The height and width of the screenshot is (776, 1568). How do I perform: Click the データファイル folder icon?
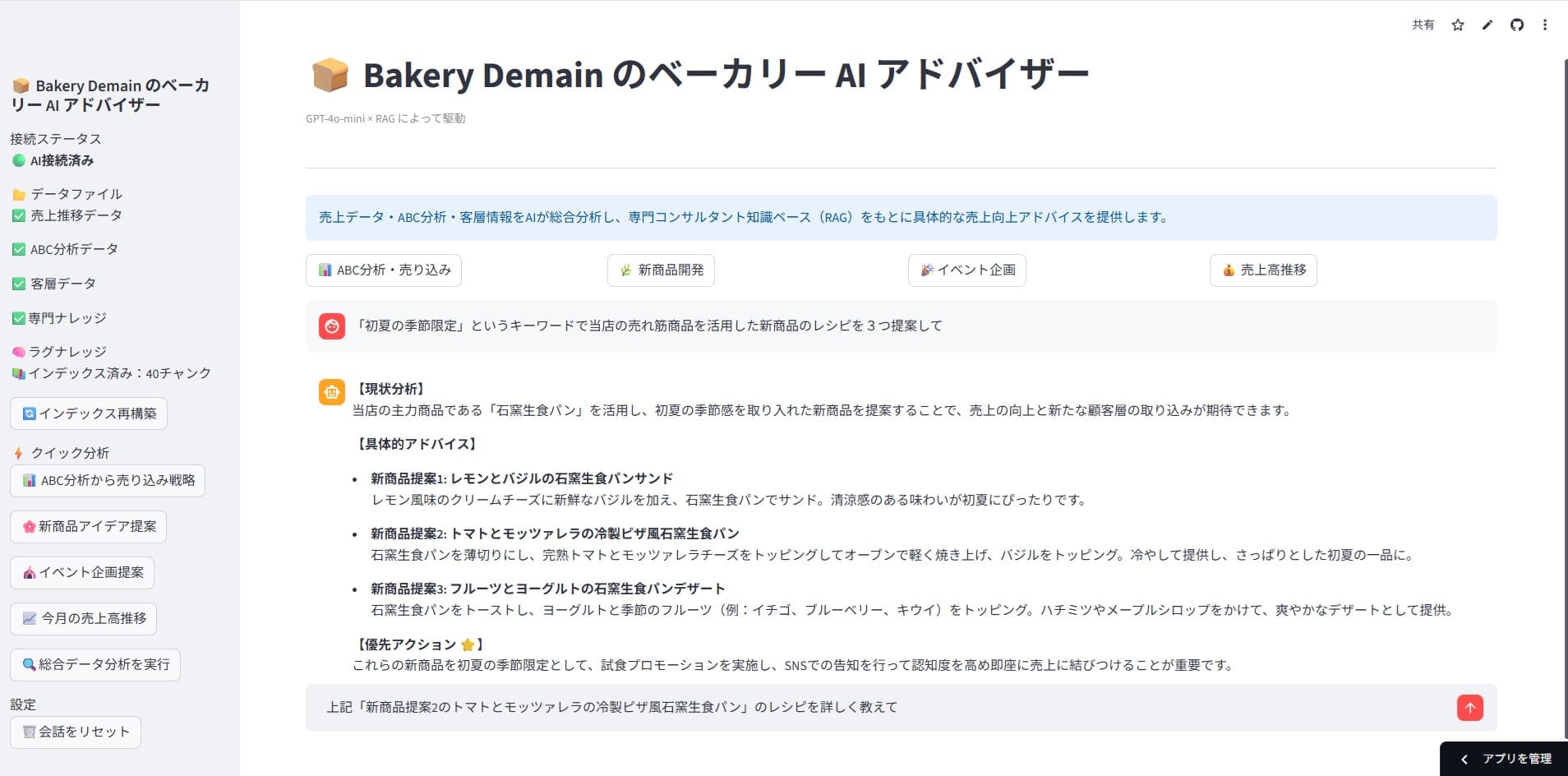(19, 194)
